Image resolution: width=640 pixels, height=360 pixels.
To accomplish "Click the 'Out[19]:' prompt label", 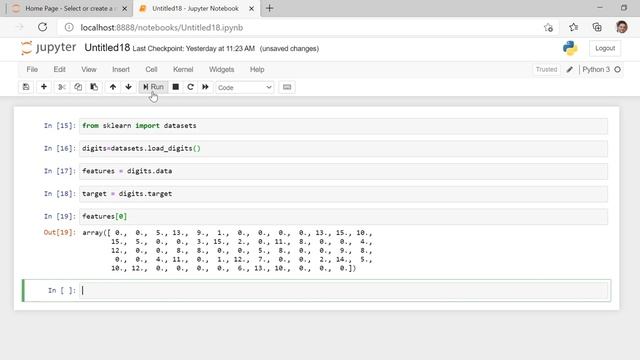I will [60, 232].
